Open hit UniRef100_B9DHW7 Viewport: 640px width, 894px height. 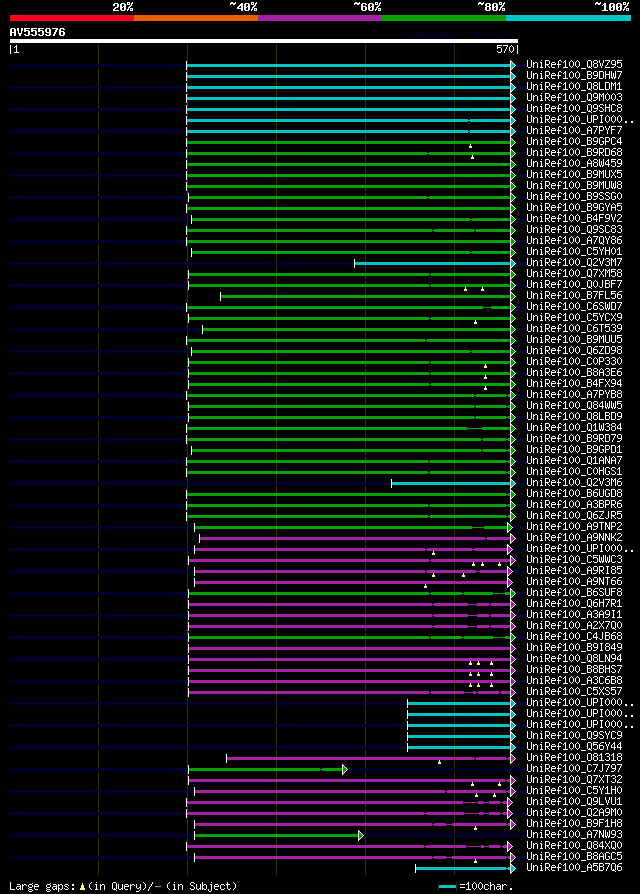574,75
